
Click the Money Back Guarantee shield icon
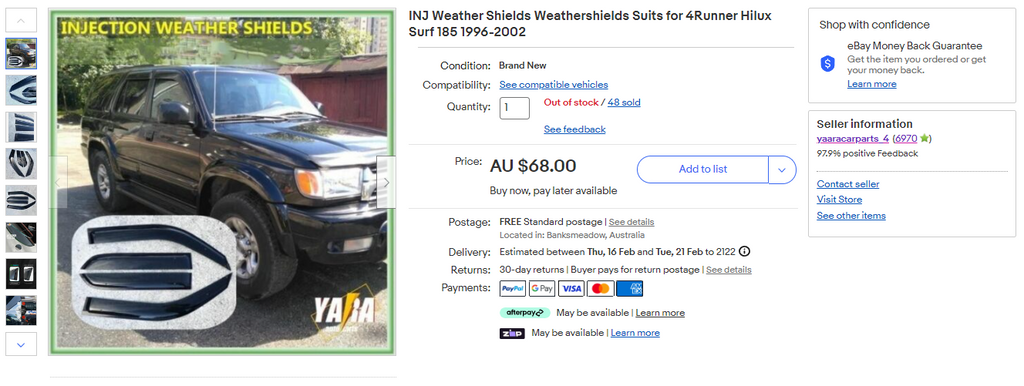pyautogui.click(x=828, y=63)
